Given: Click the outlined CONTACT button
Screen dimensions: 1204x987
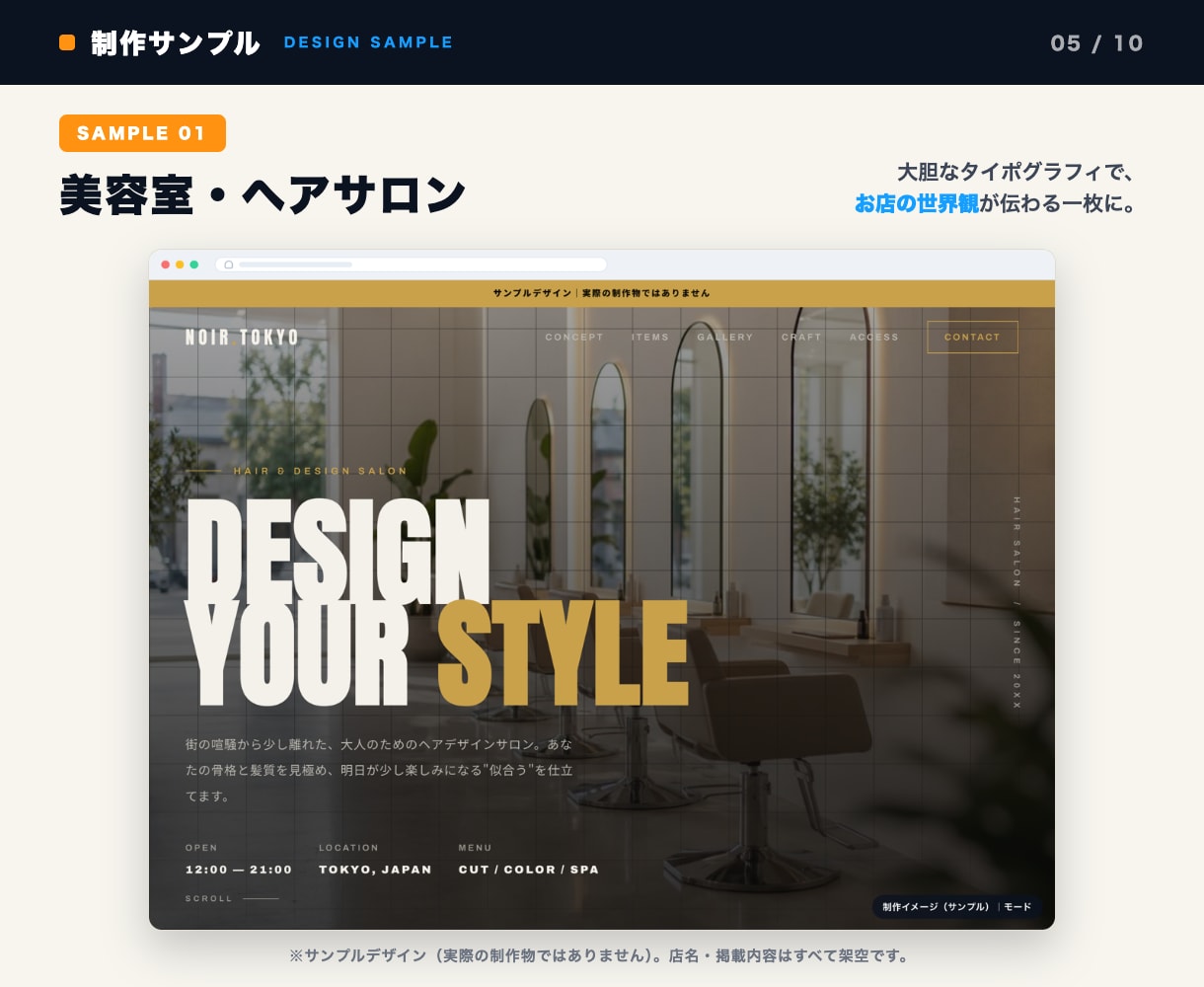Looking at the screenshot, I should pos(972,337).
